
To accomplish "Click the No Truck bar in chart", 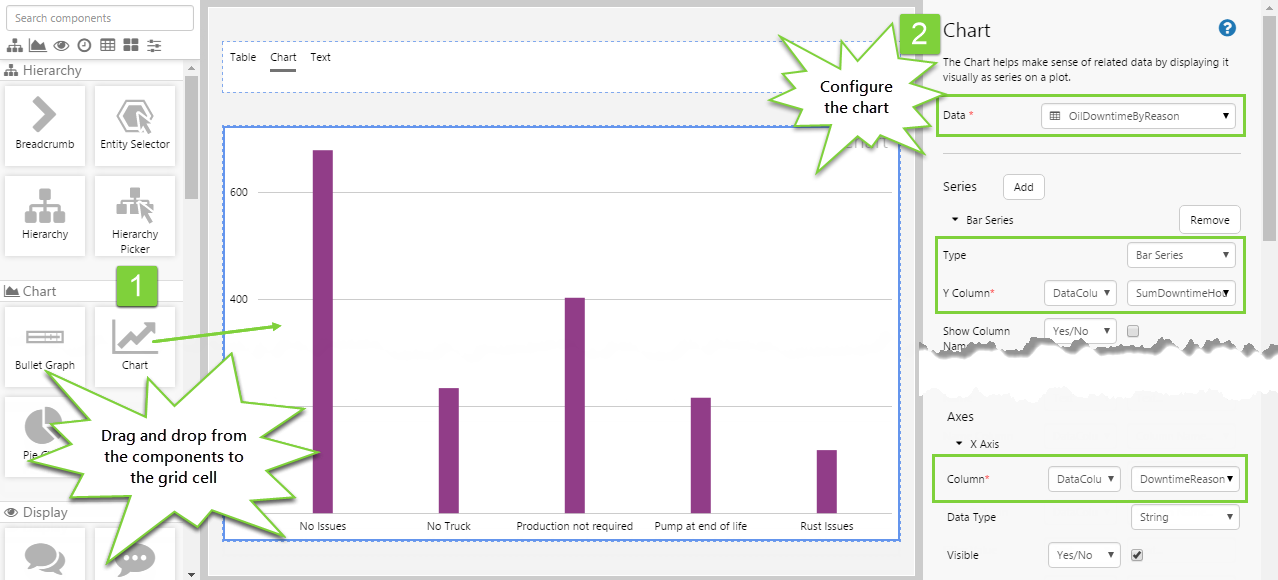I will click(449, 451).
